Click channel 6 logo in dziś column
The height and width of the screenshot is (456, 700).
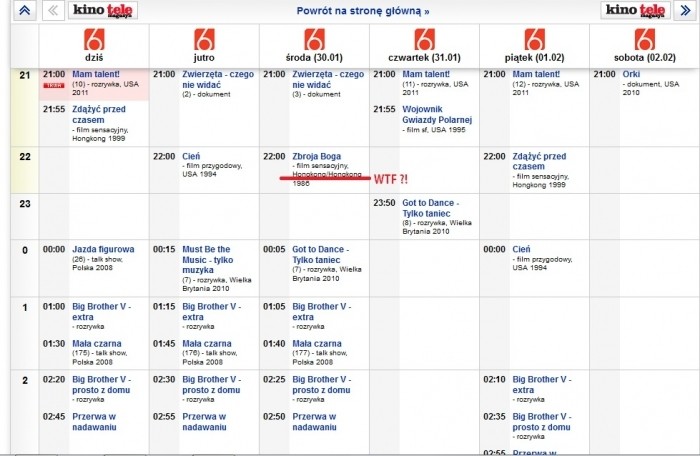point(93,41)
